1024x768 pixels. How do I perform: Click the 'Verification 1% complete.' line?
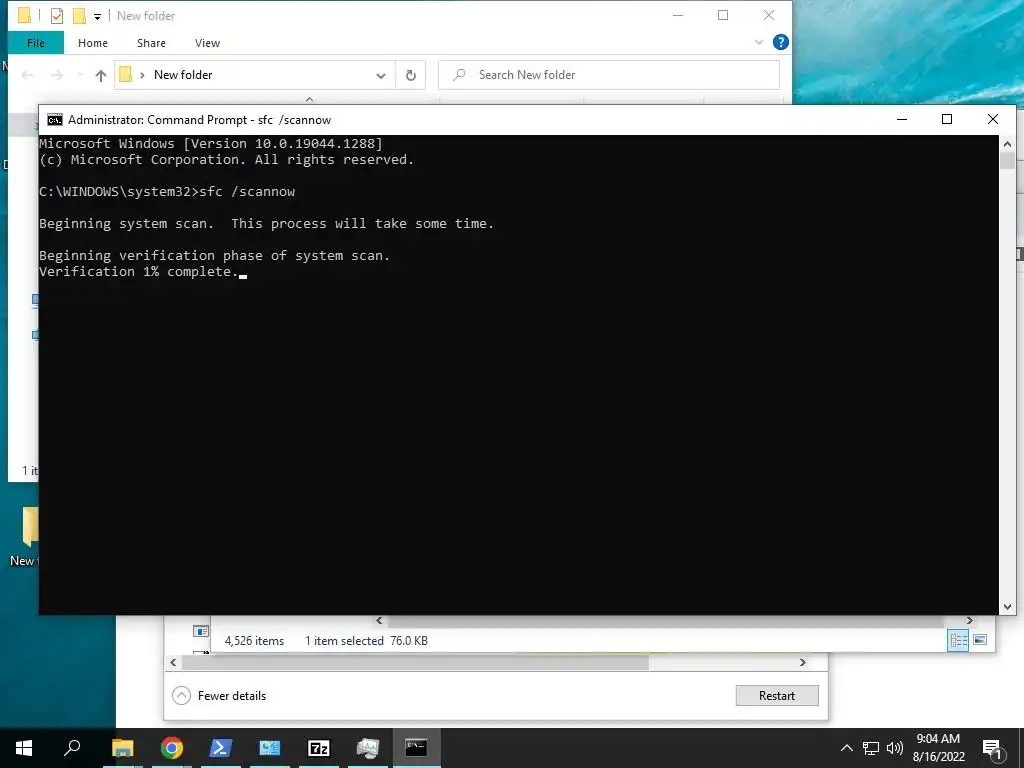139,272
